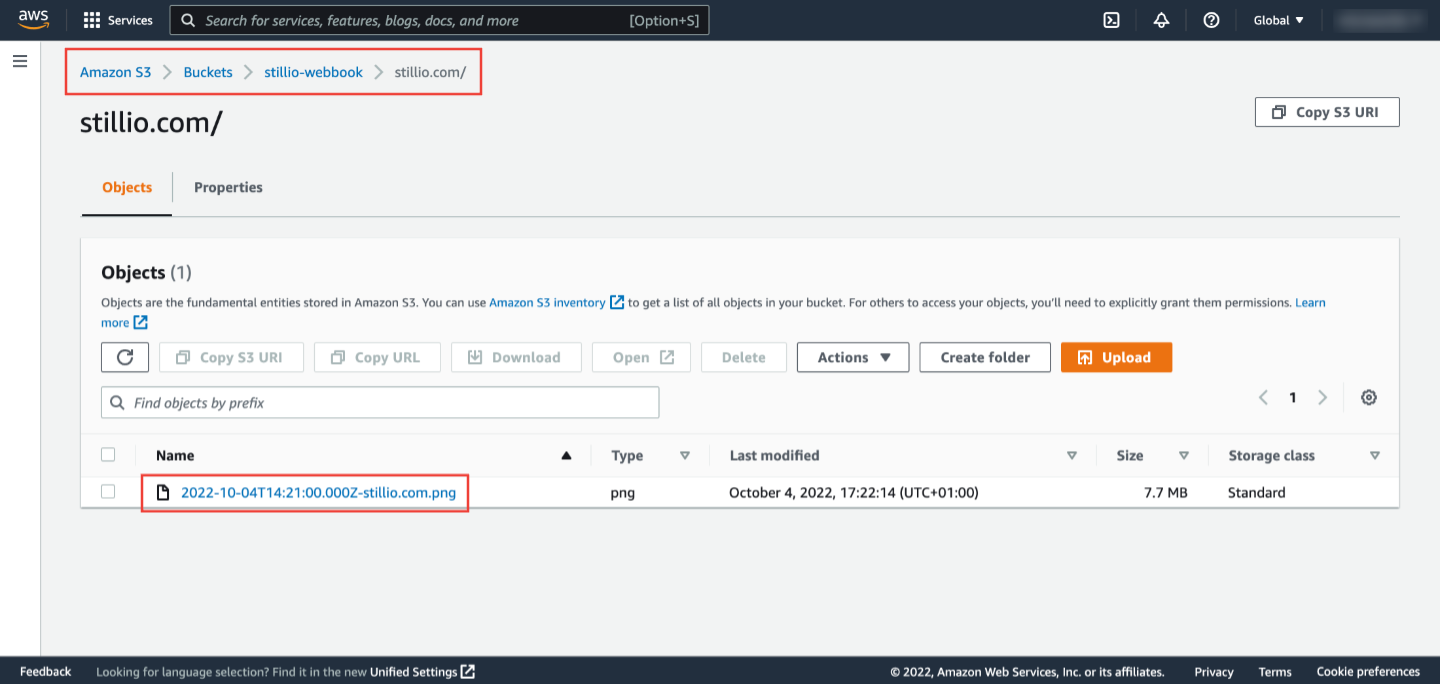
Task: Open table preferences gear icon
Action: tap(1369, 397)
